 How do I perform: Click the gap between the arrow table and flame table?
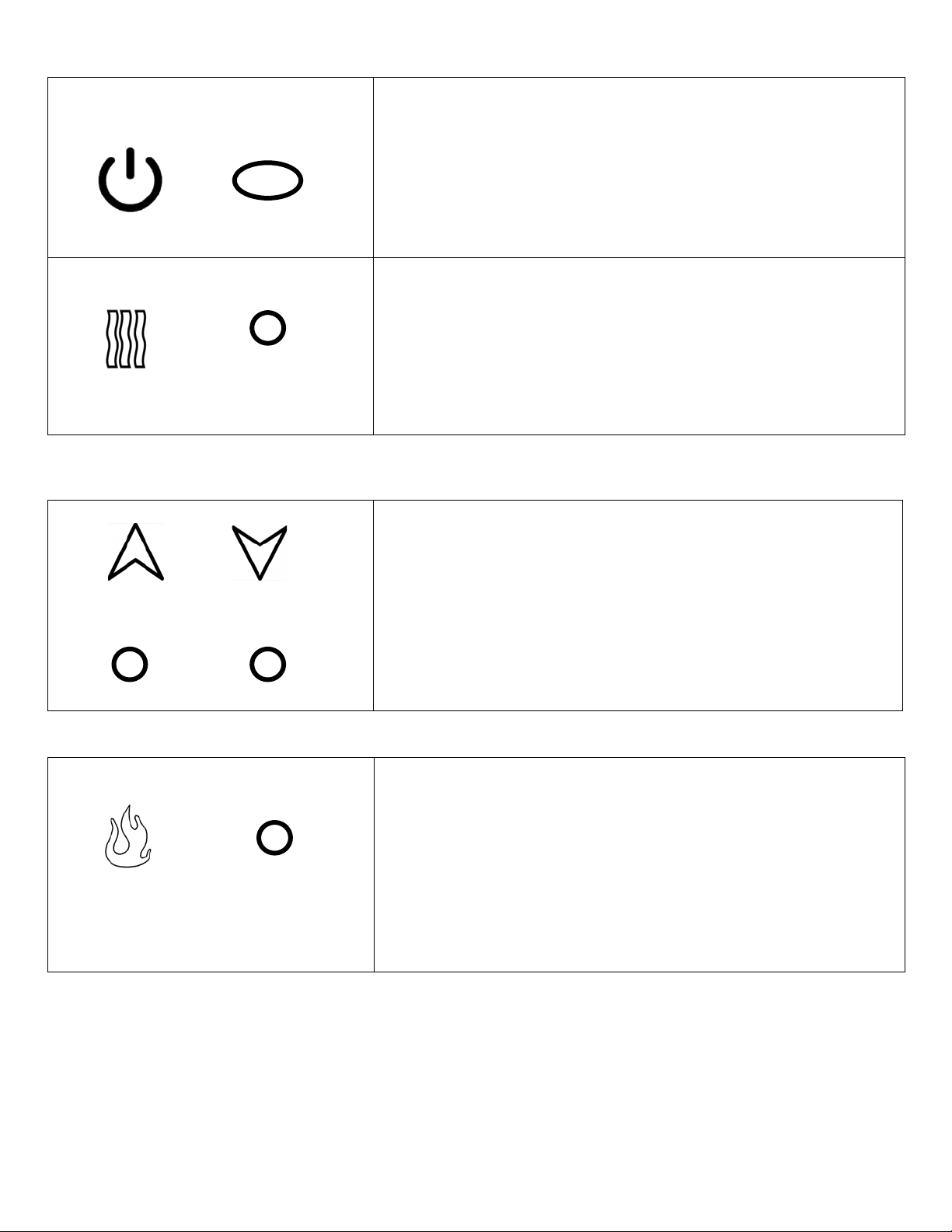click(476, 734)
